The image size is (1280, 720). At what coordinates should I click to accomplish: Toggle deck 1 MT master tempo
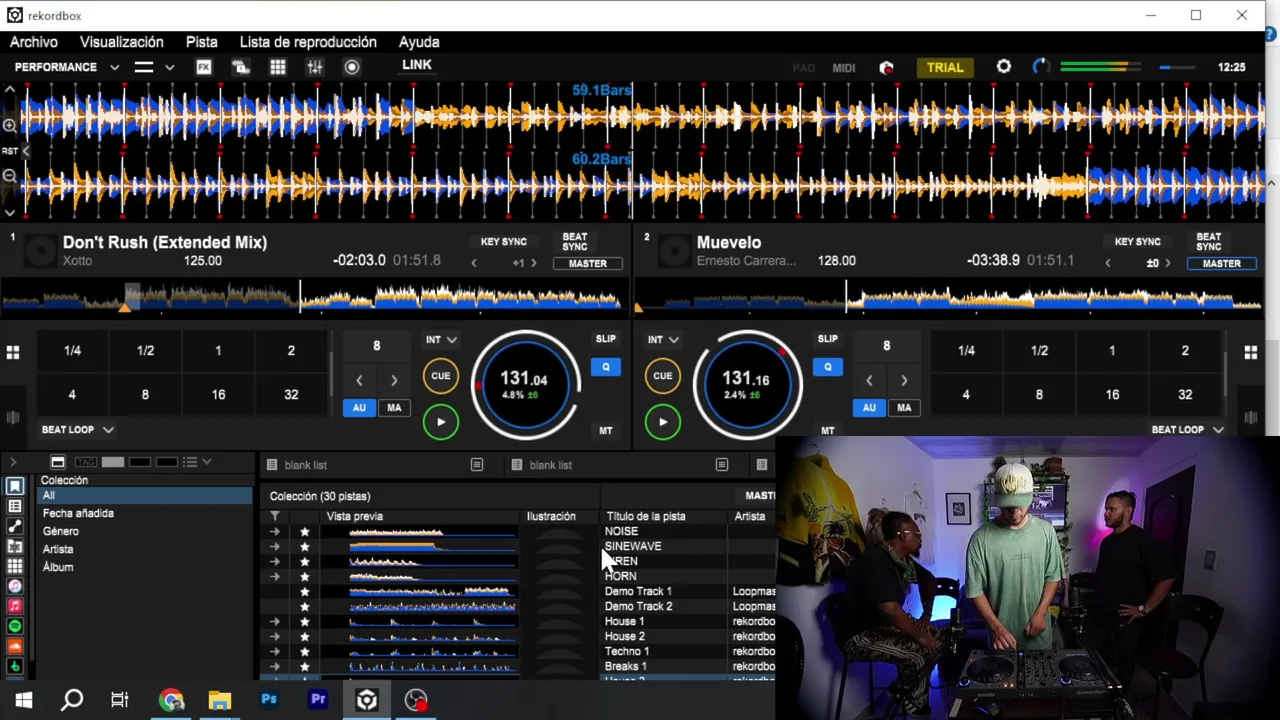606,431
